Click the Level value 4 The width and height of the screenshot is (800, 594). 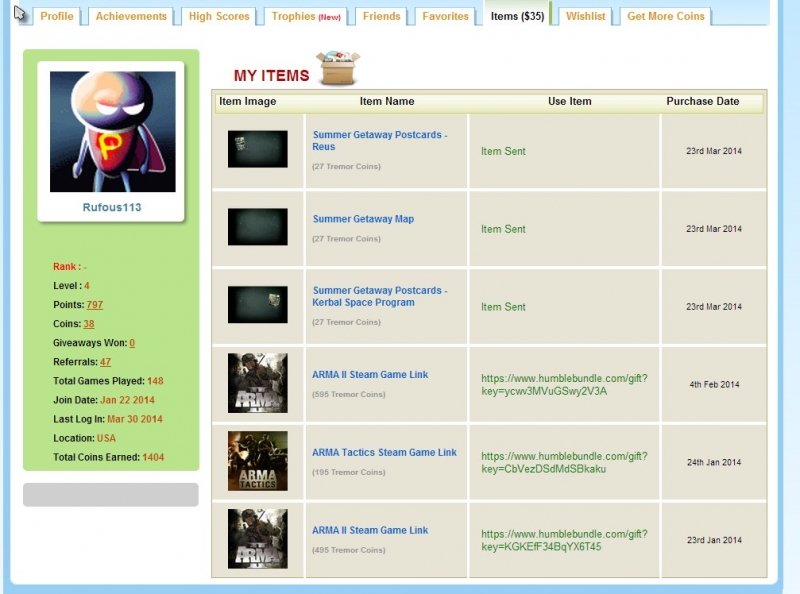pyautogui.click(x=87, y=286)
